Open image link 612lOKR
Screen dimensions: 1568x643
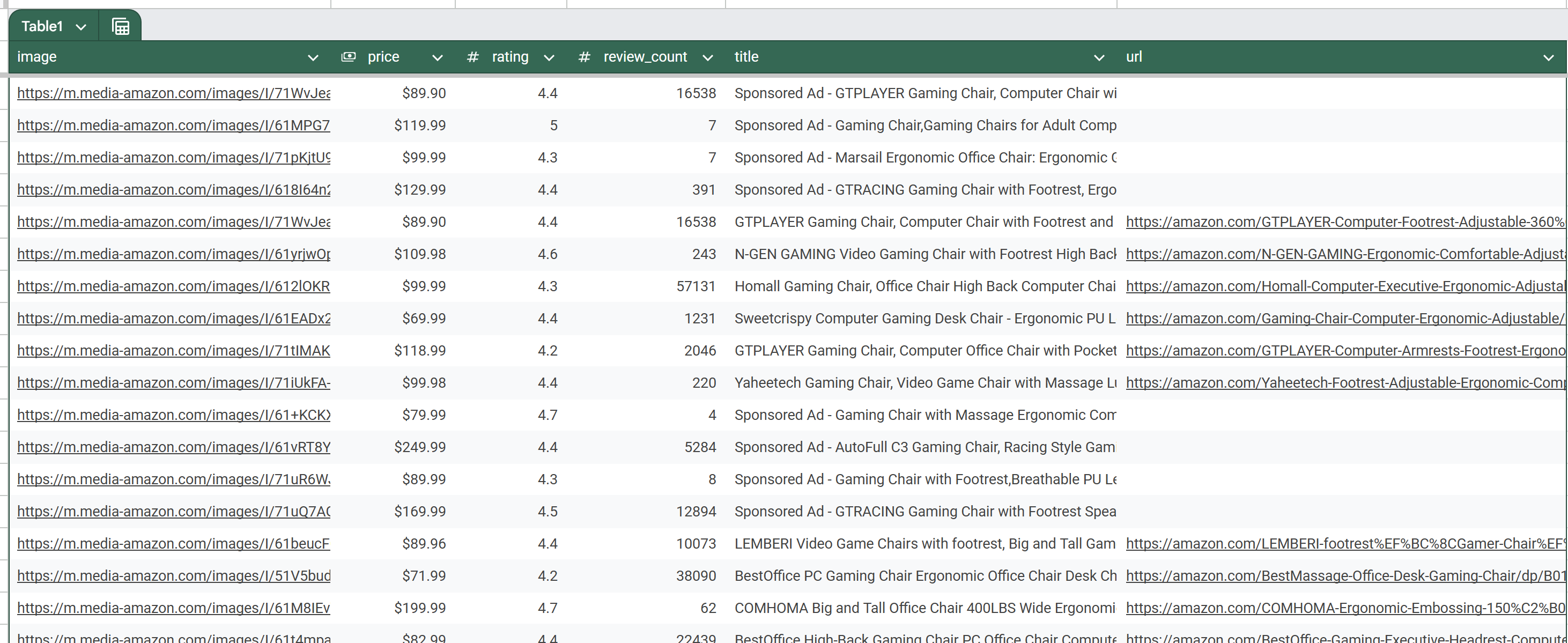coord(174,286)
